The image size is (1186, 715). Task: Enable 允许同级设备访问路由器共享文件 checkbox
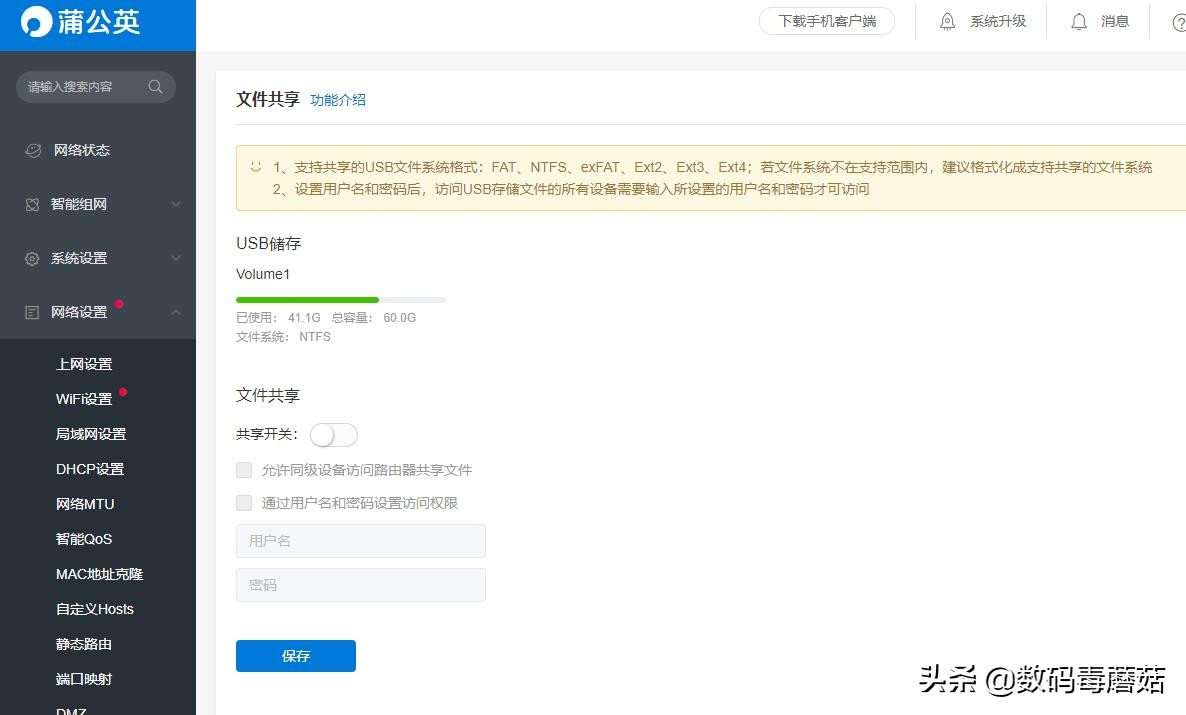click(244, 469)
